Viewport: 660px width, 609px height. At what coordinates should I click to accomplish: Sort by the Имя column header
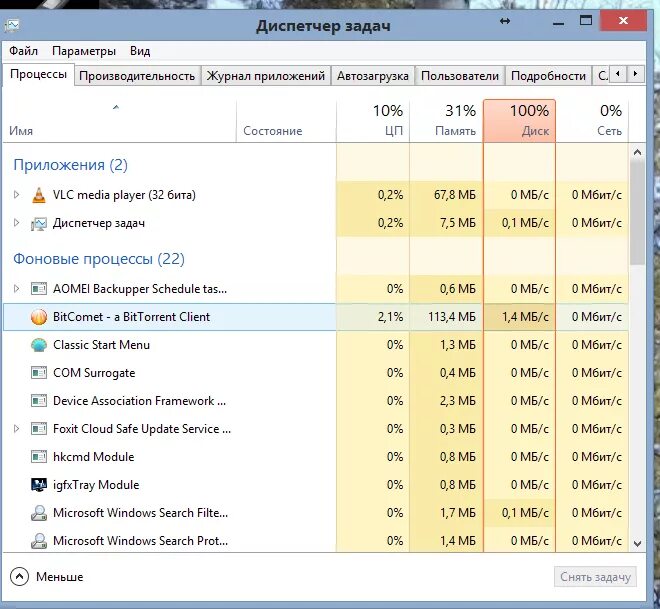point(120,121)
